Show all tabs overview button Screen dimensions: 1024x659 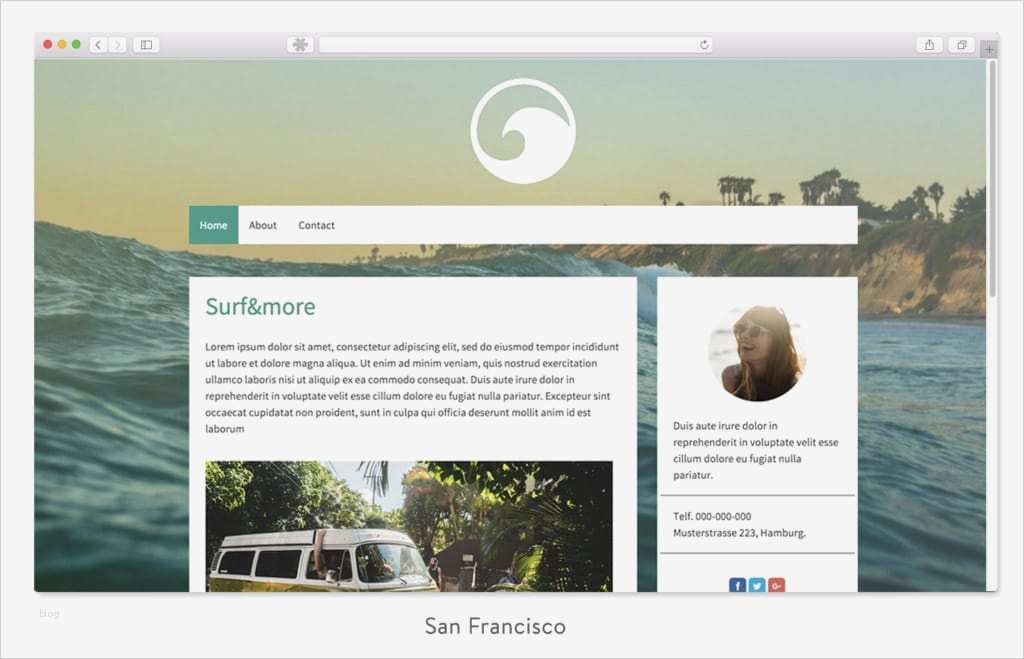coord(961,45)
